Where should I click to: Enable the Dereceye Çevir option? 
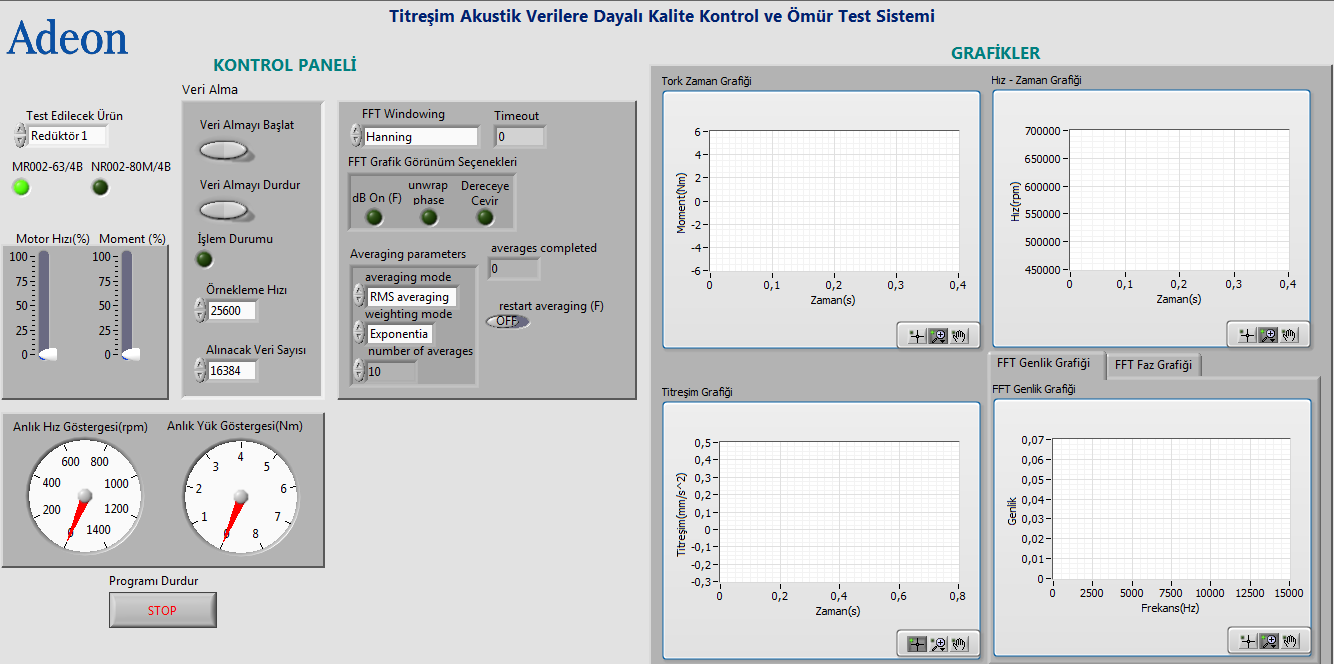tap(485, 217)
